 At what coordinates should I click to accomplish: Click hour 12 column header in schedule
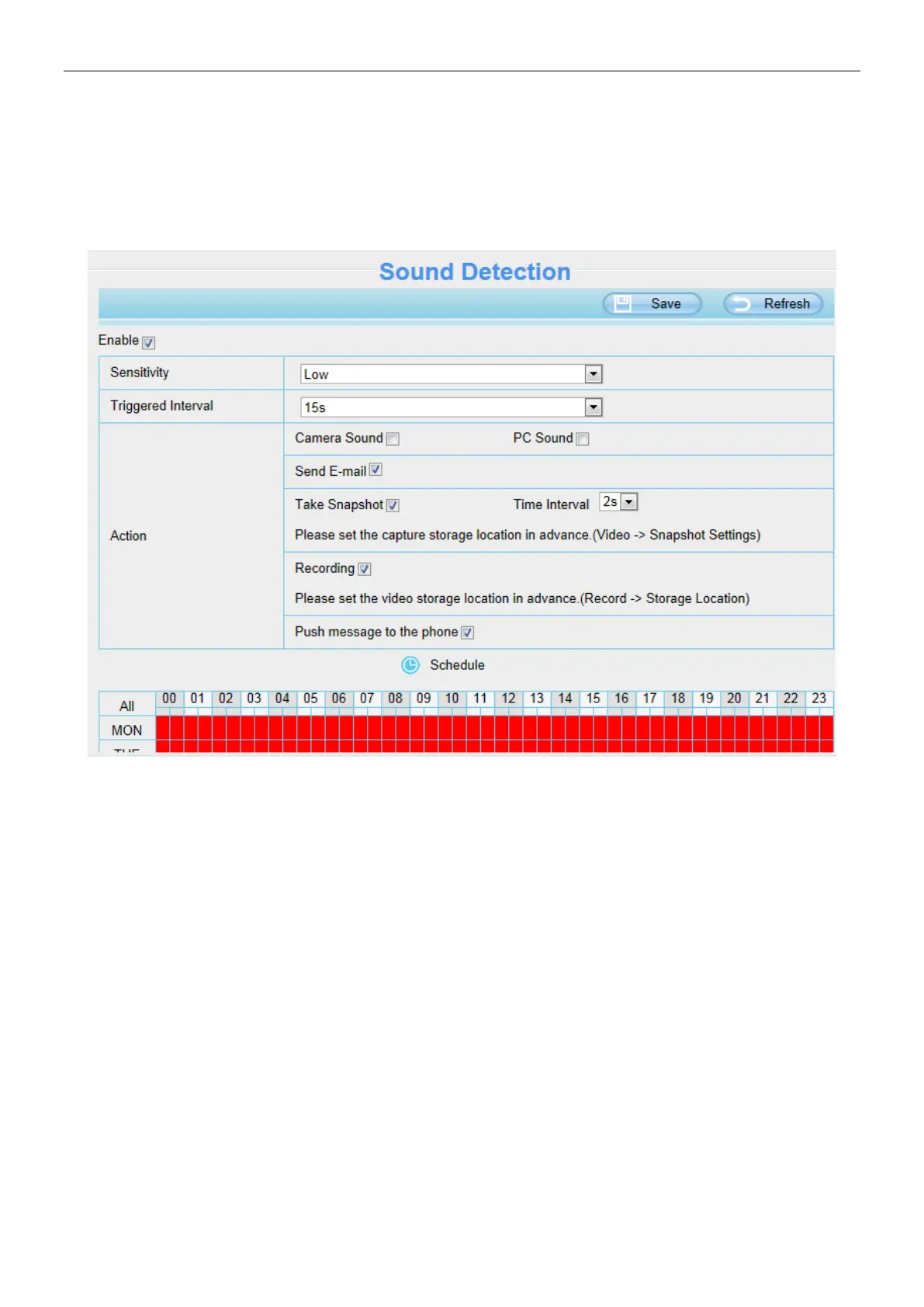click(508, 699)
